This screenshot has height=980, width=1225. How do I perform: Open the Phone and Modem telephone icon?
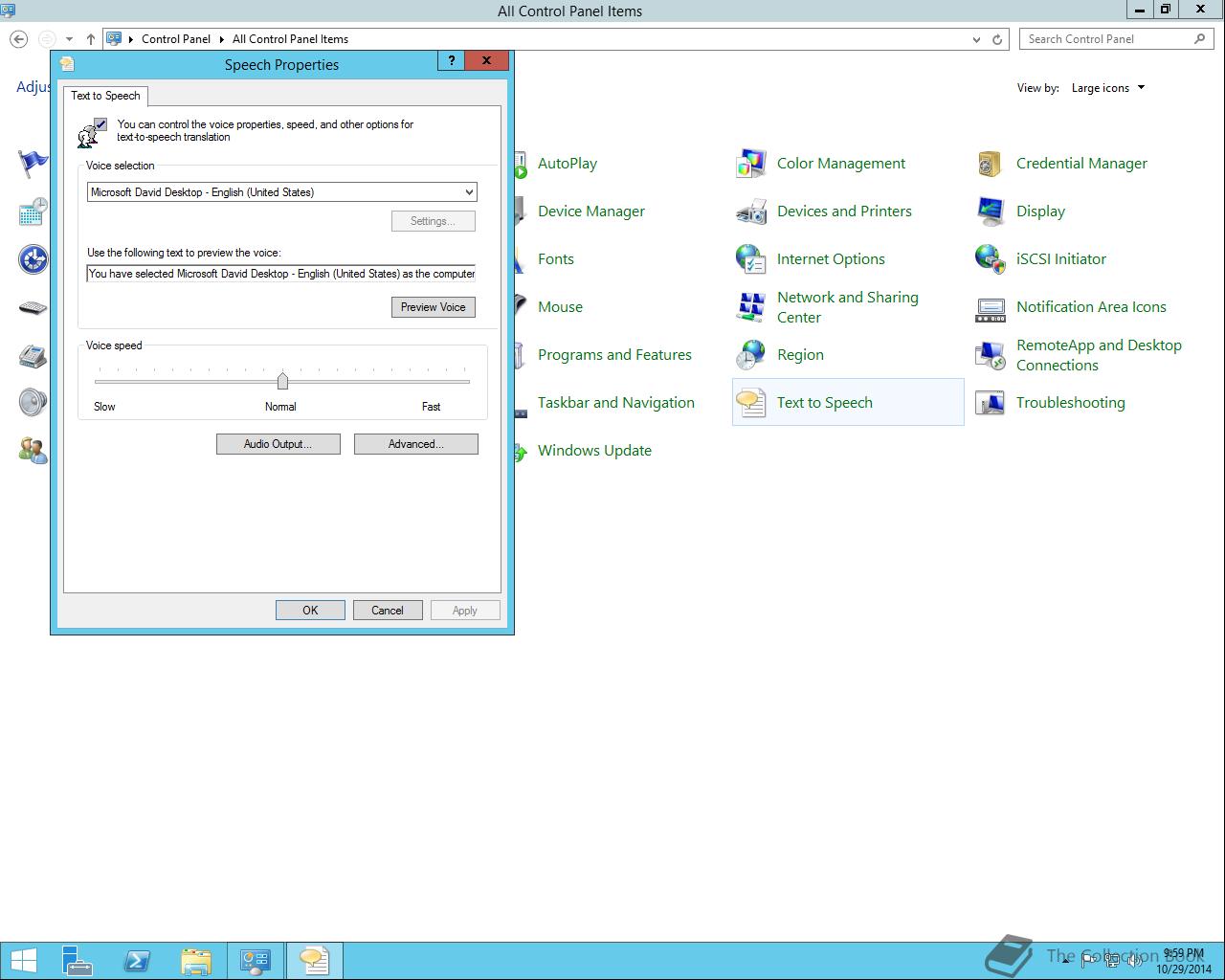tap(33, 355)
